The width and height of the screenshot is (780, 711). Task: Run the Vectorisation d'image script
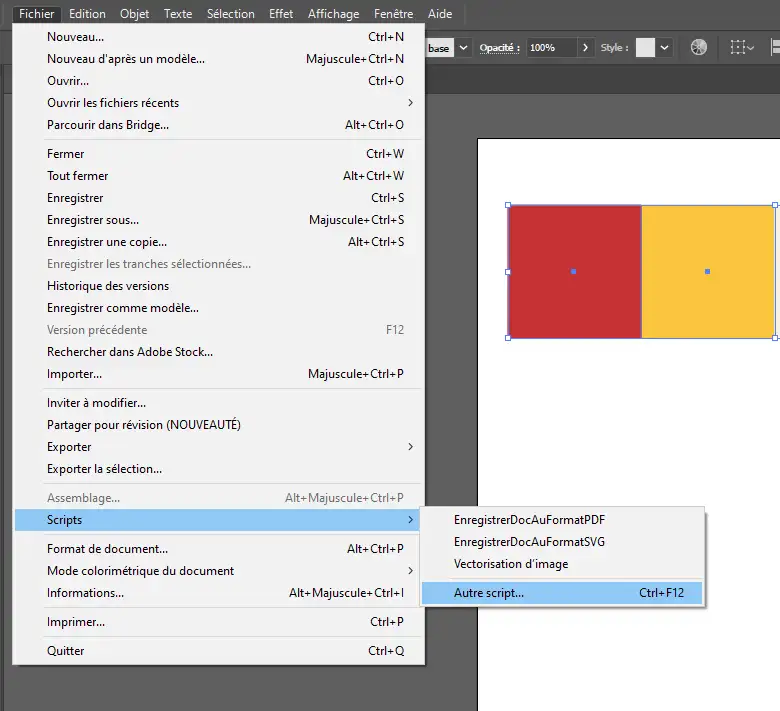click(511, 564)
